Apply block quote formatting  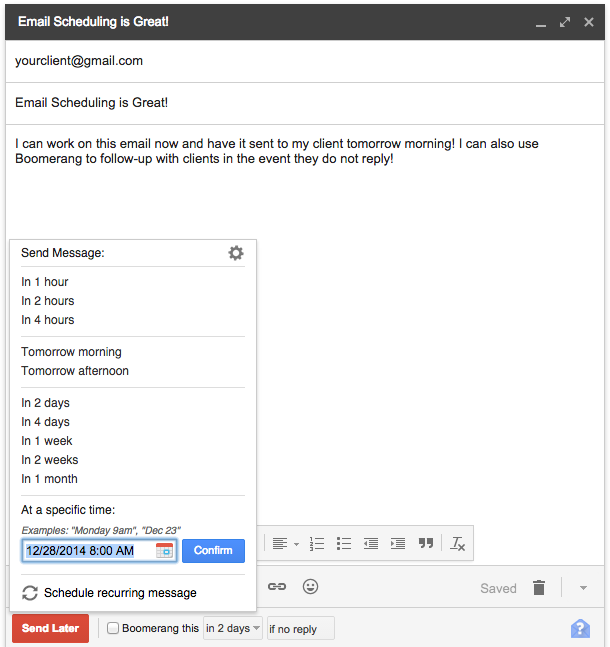(426, 543)
